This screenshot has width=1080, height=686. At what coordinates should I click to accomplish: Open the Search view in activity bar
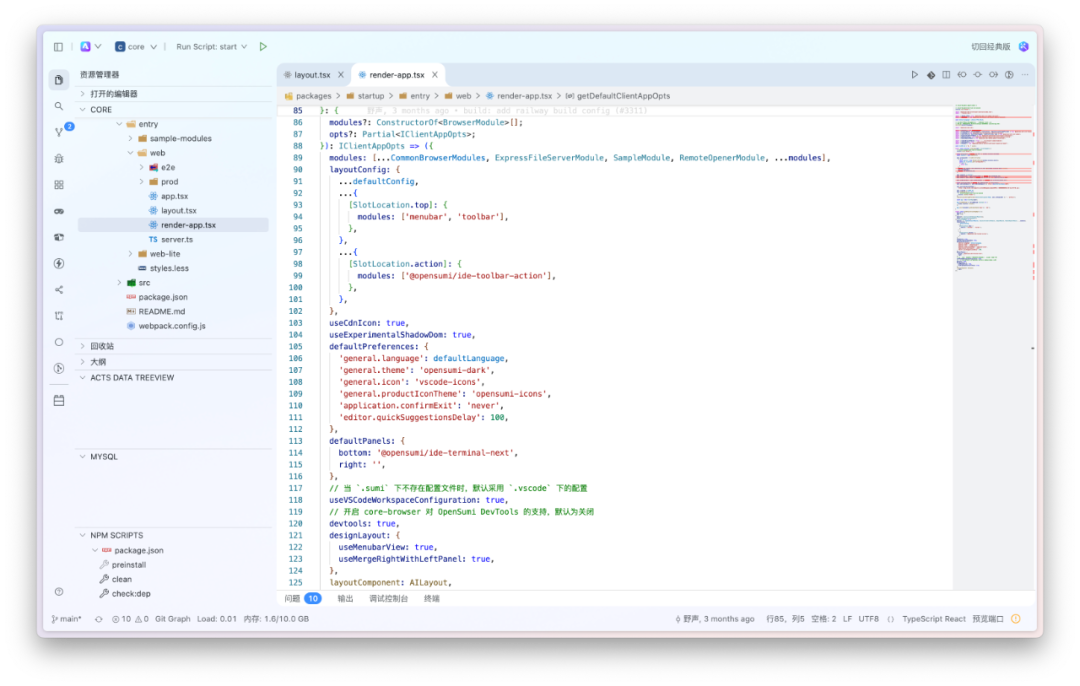pyautogui.click(x=59, y=106)
